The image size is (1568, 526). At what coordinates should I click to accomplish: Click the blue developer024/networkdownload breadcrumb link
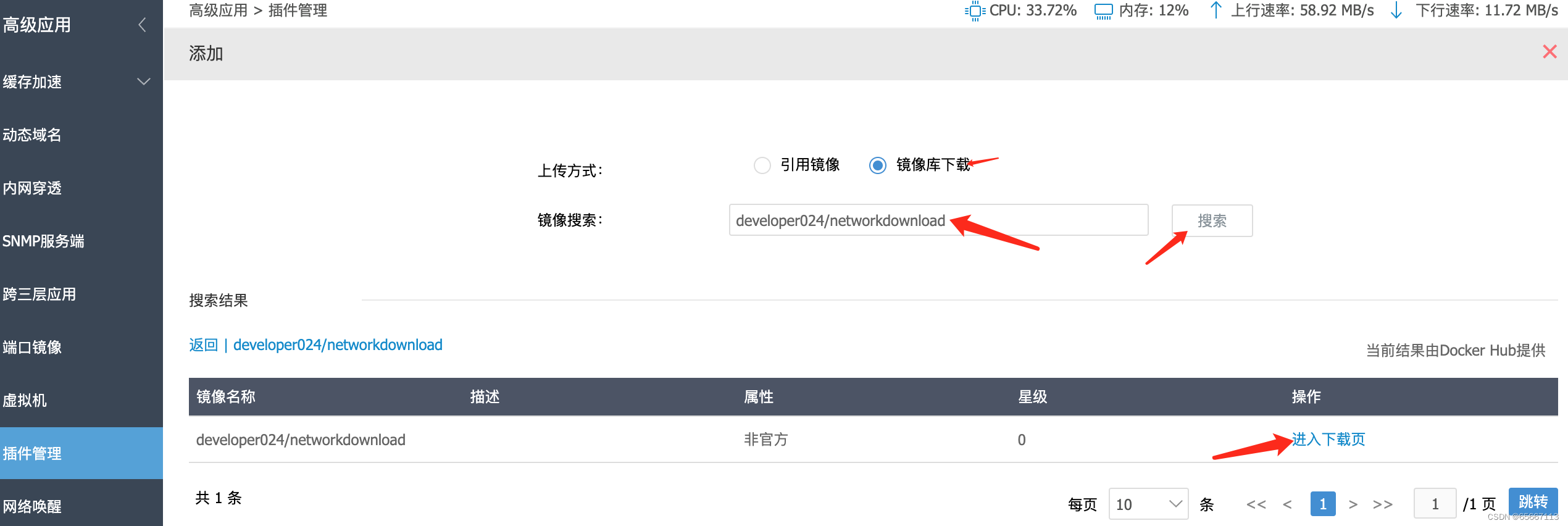point(338,344)
